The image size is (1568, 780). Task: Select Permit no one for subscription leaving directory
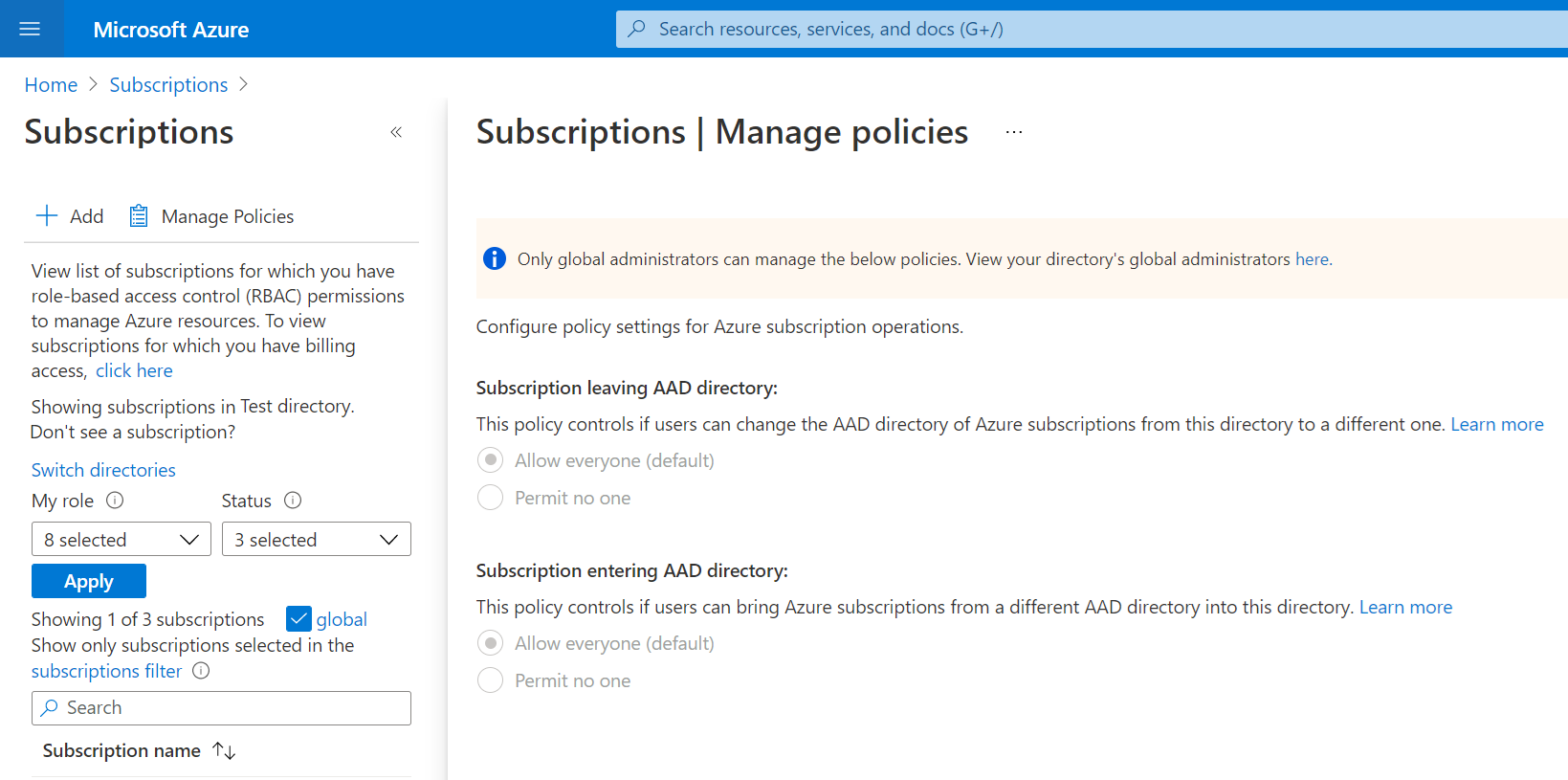click(490, 498)
